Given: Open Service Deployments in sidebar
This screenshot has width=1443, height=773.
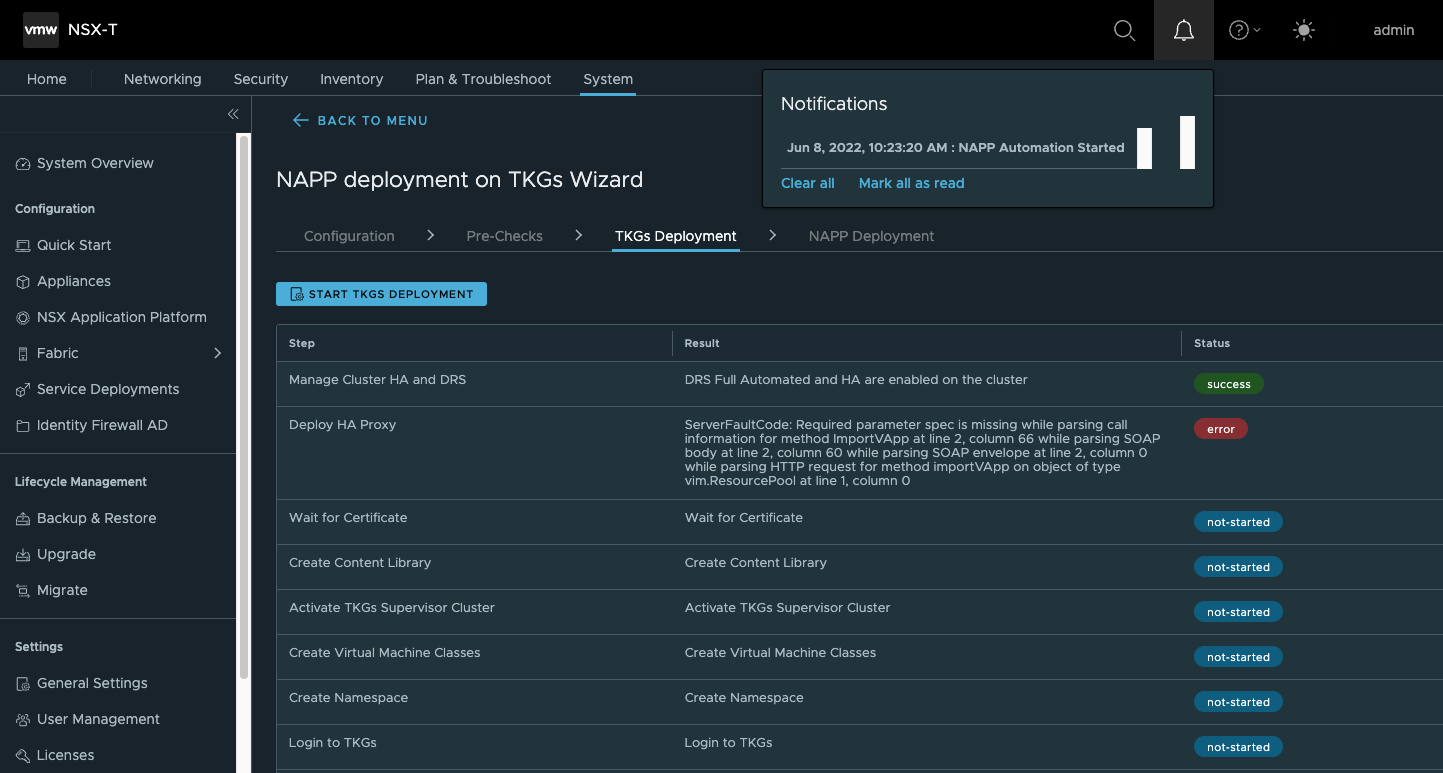Looking at the screenshot, I should click(x=108, y=389).
